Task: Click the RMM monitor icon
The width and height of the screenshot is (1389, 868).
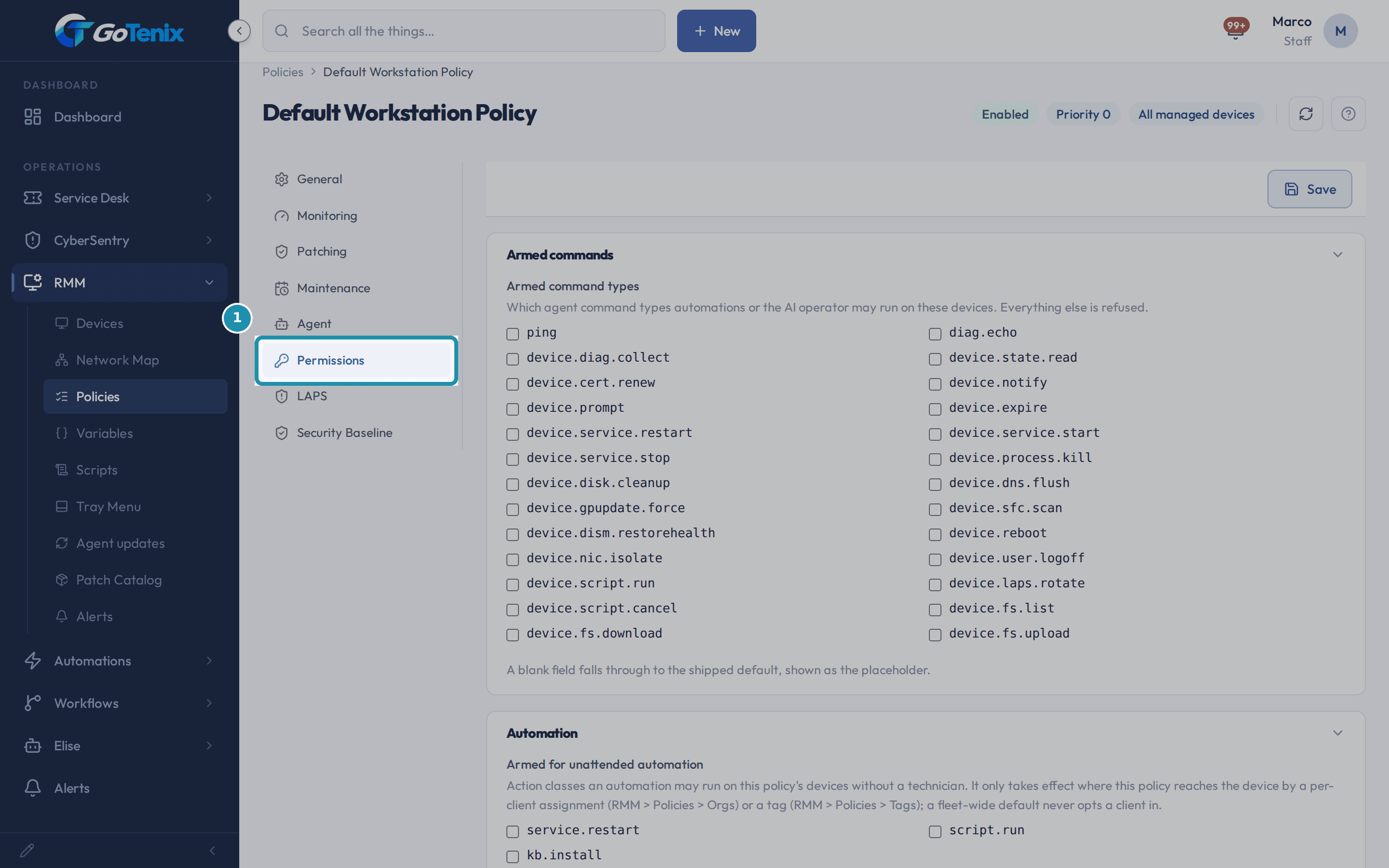Action: pyautogui.click(x=33, y=283)
